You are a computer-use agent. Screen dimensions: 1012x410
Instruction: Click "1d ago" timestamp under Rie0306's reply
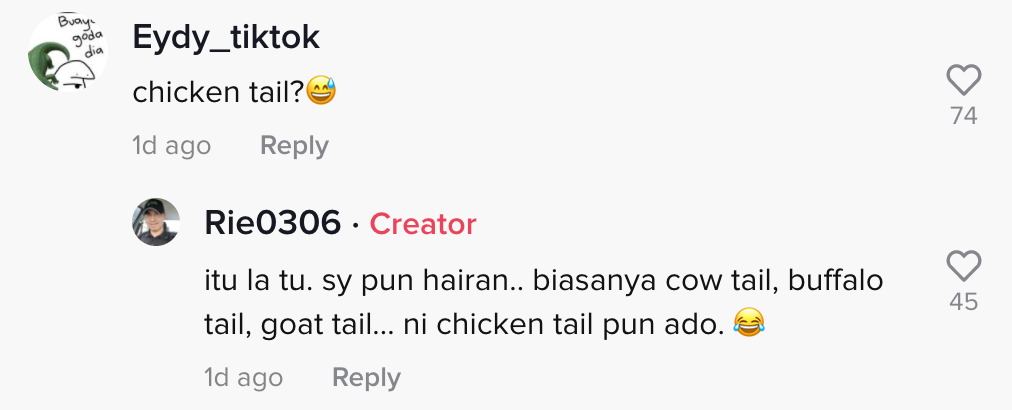243,378
